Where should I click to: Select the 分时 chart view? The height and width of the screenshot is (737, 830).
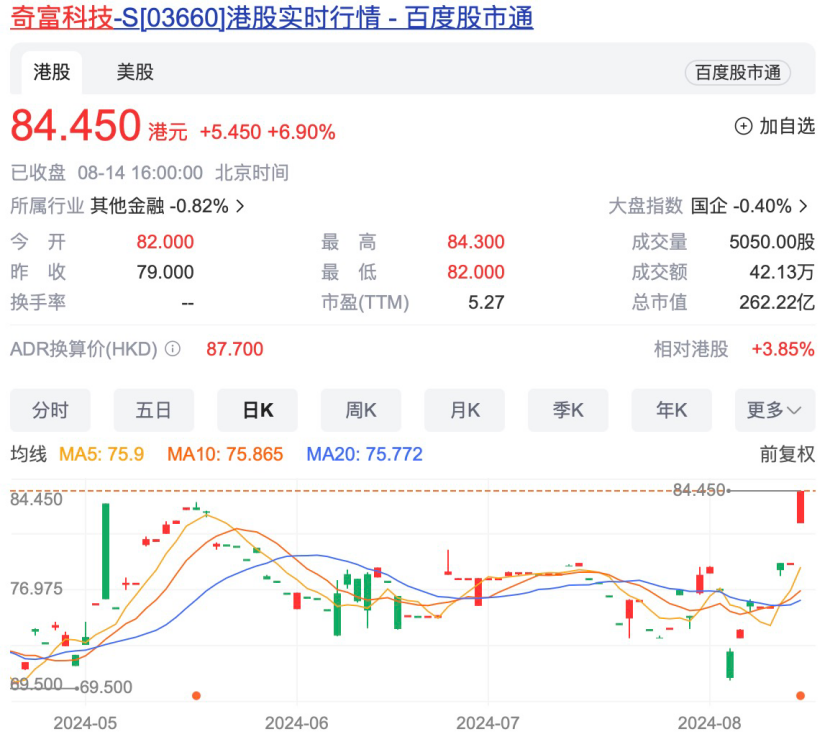[x=50, y=410]
